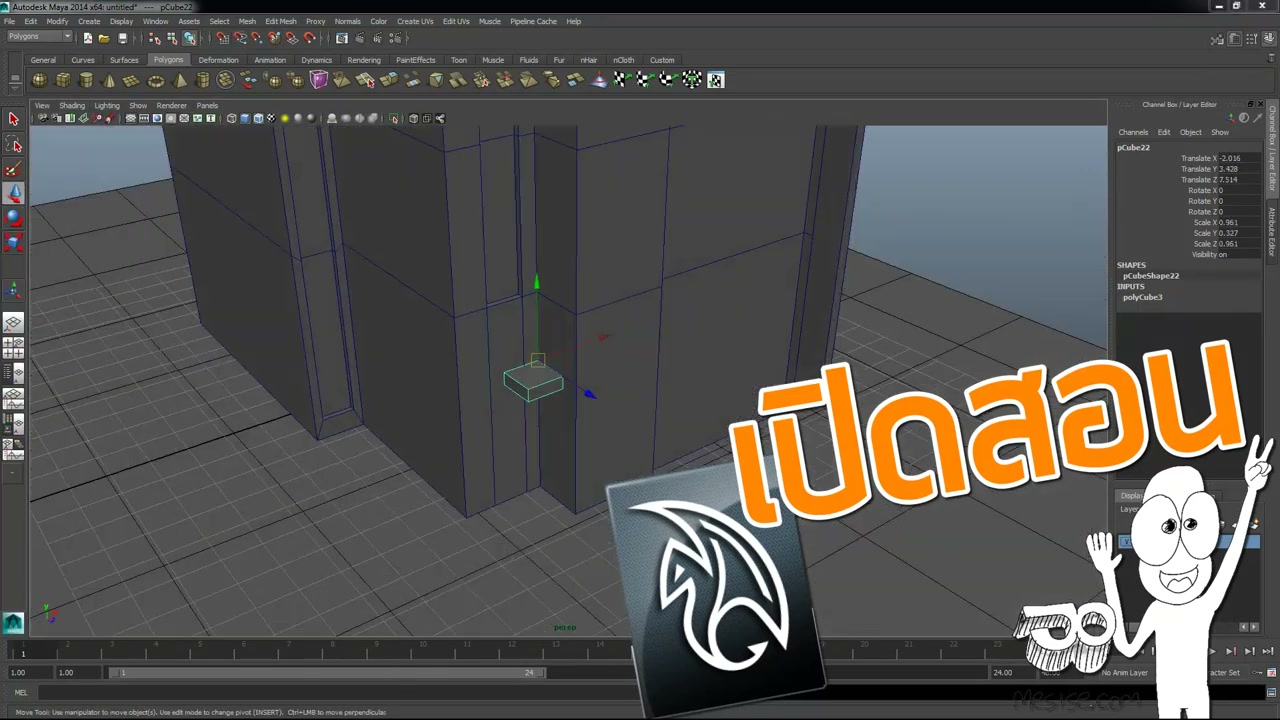The width and height of the screenshot is (1280, 720).
Task: Toggle Snap to points magnet icon
Action: (257, 38)
